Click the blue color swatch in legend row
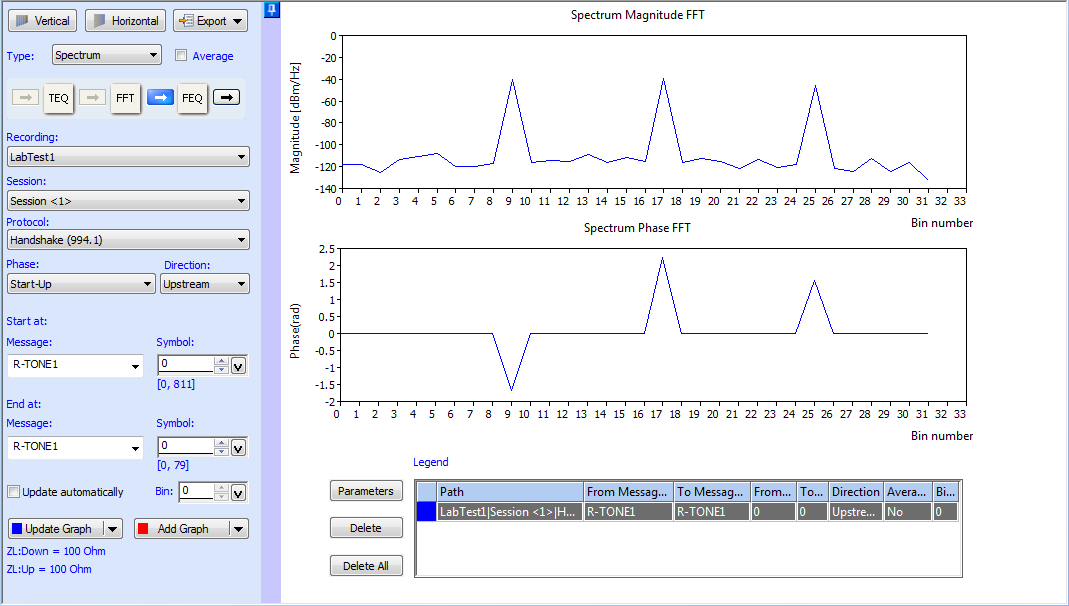Viewport: 1069px width, 606px height. click(x=426, y=512)
